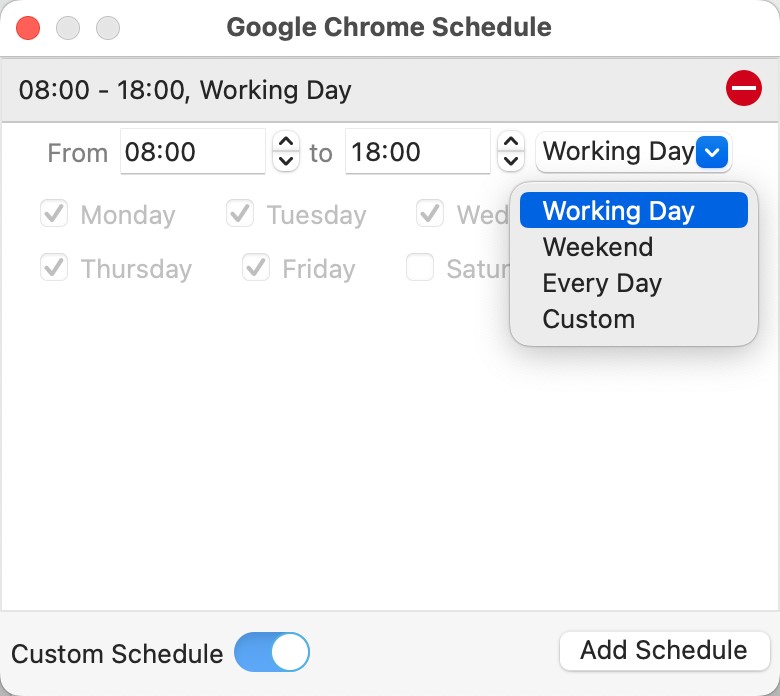Turn off the Custom Schedule switch
The height and width of the screenshot is (696, 780).
tap(272, 652)
